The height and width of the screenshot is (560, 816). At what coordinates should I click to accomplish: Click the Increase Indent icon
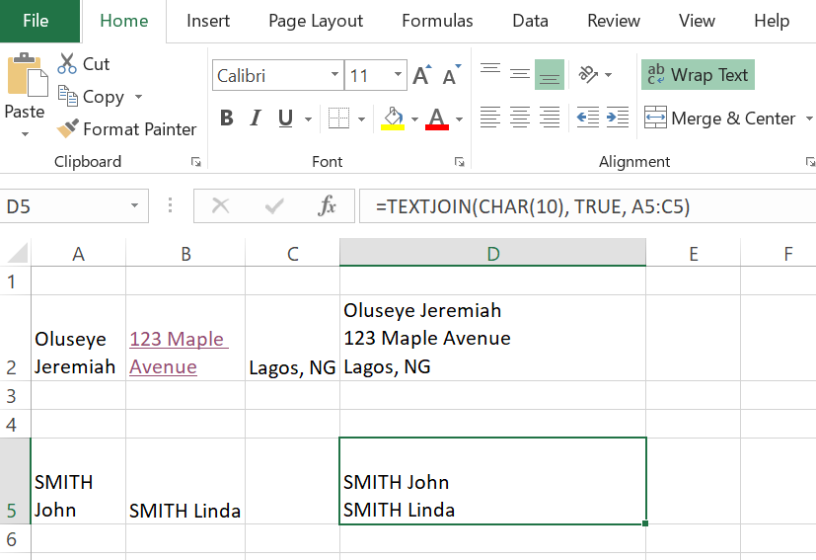[x=618, y=118]
